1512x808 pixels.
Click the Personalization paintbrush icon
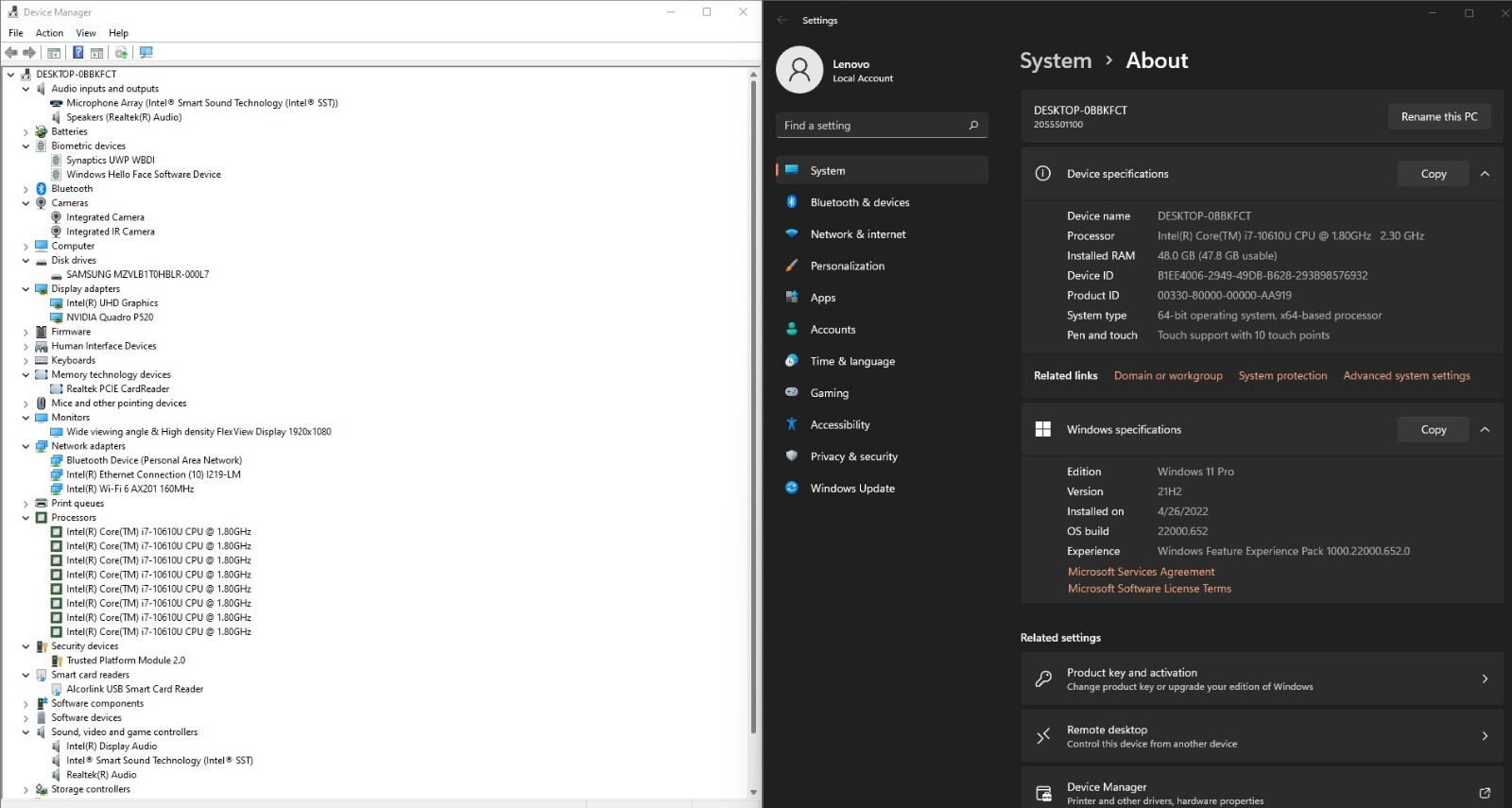click(x=792, y=266)
